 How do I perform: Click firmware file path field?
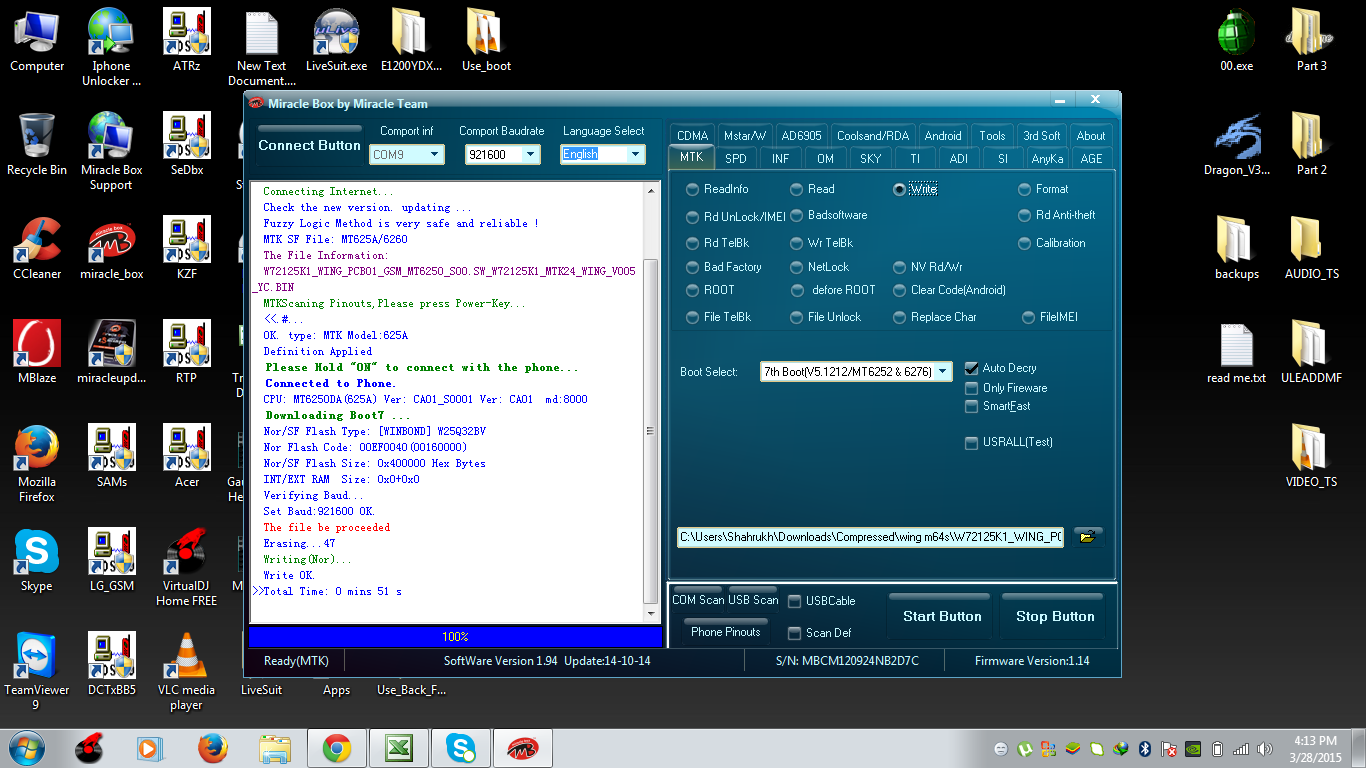pyautogui.click(x=871, y=537)
